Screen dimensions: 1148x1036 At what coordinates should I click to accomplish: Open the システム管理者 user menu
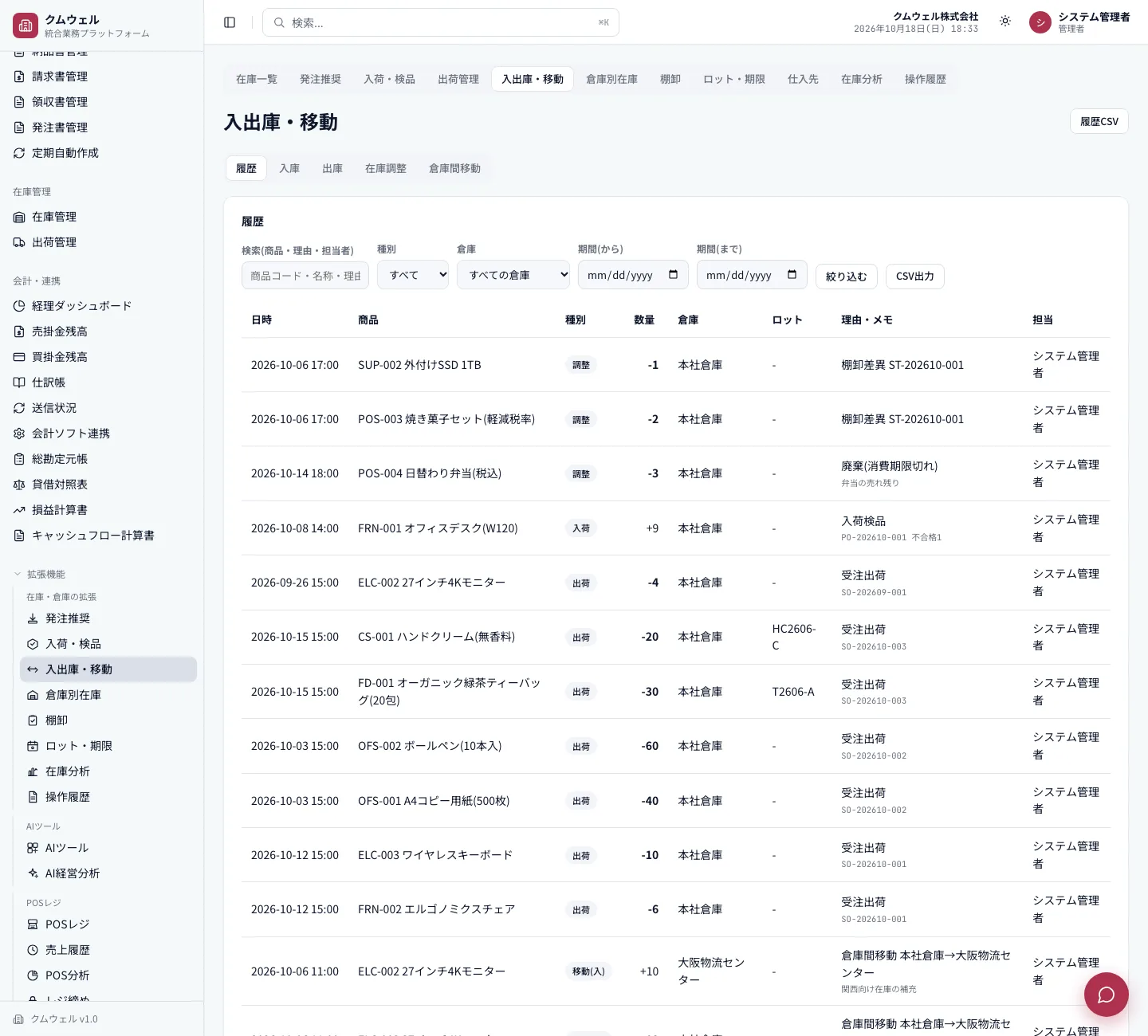[x=1079, y=22]
